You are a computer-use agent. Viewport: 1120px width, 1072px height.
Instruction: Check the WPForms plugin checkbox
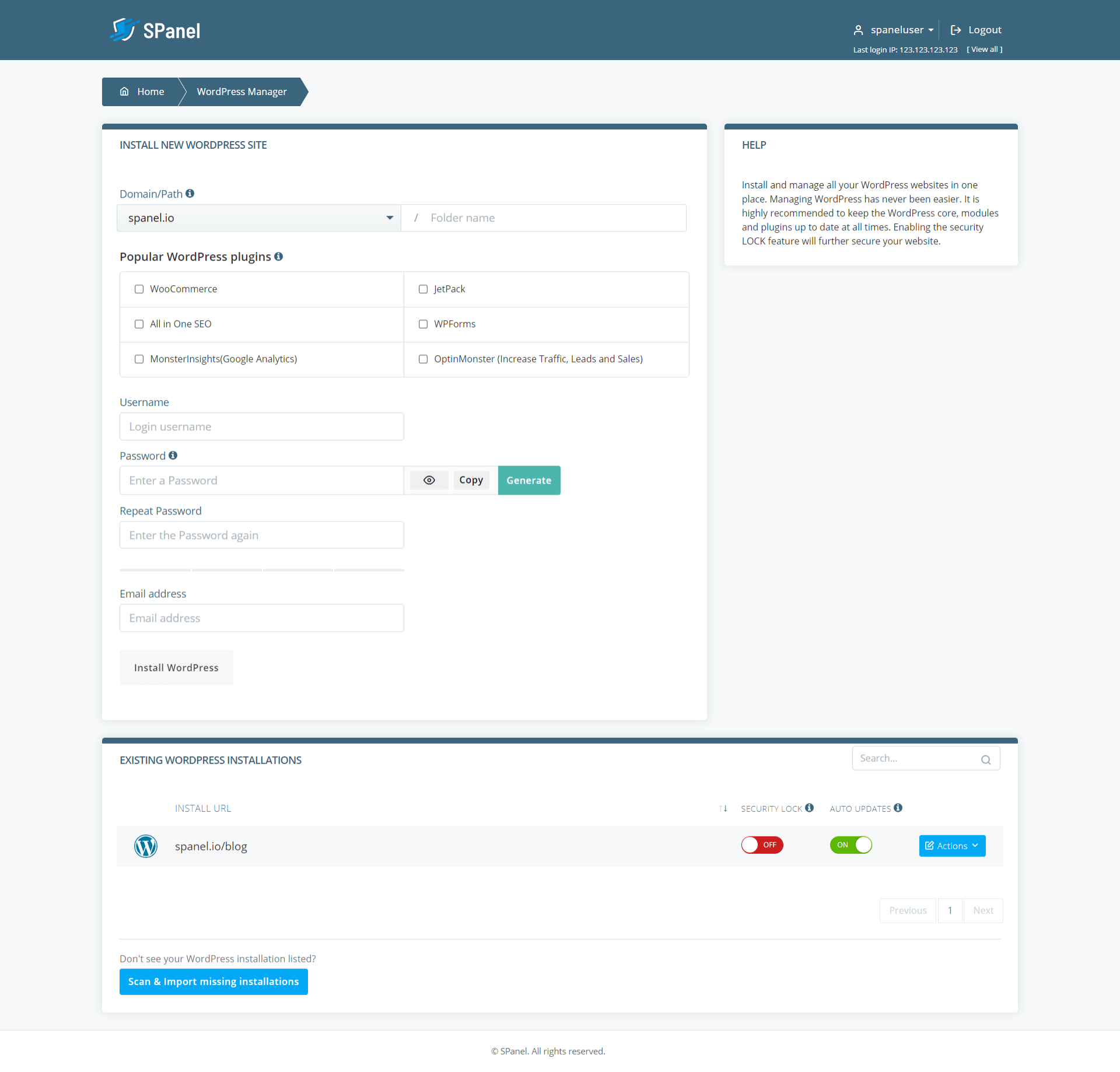tap(423, 324)
